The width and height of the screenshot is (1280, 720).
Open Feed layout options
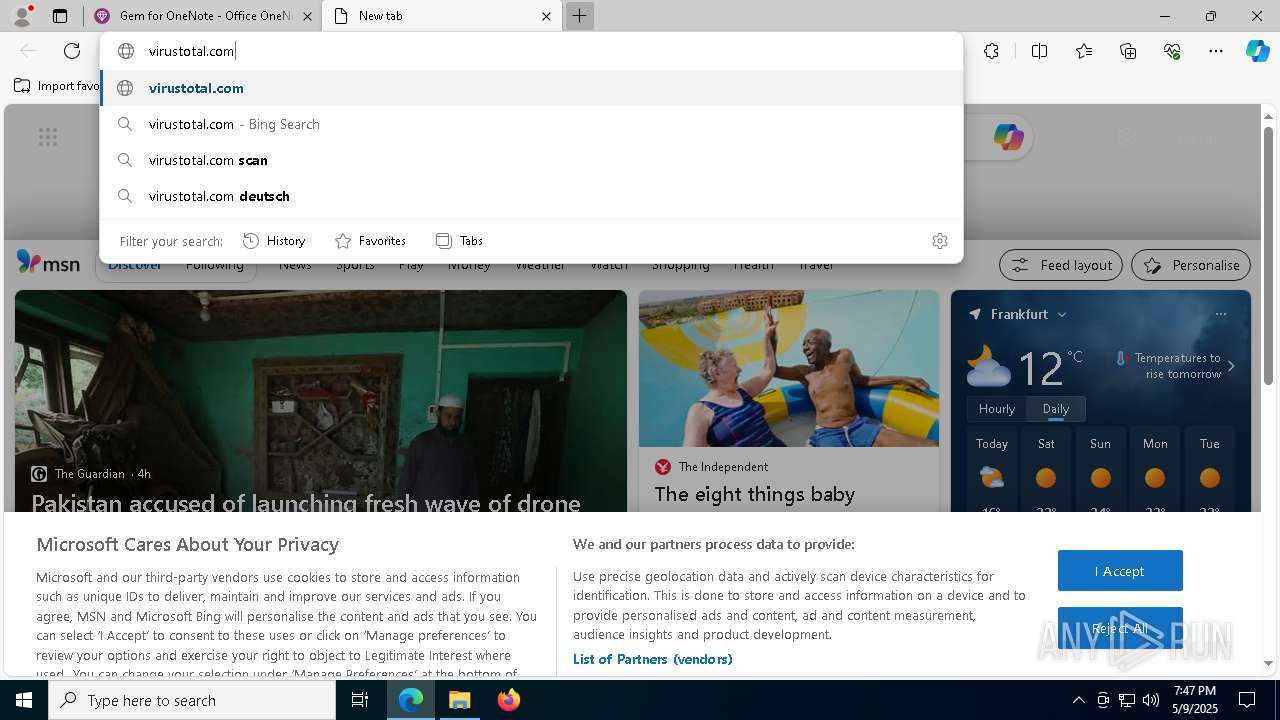pos(1062,265)
